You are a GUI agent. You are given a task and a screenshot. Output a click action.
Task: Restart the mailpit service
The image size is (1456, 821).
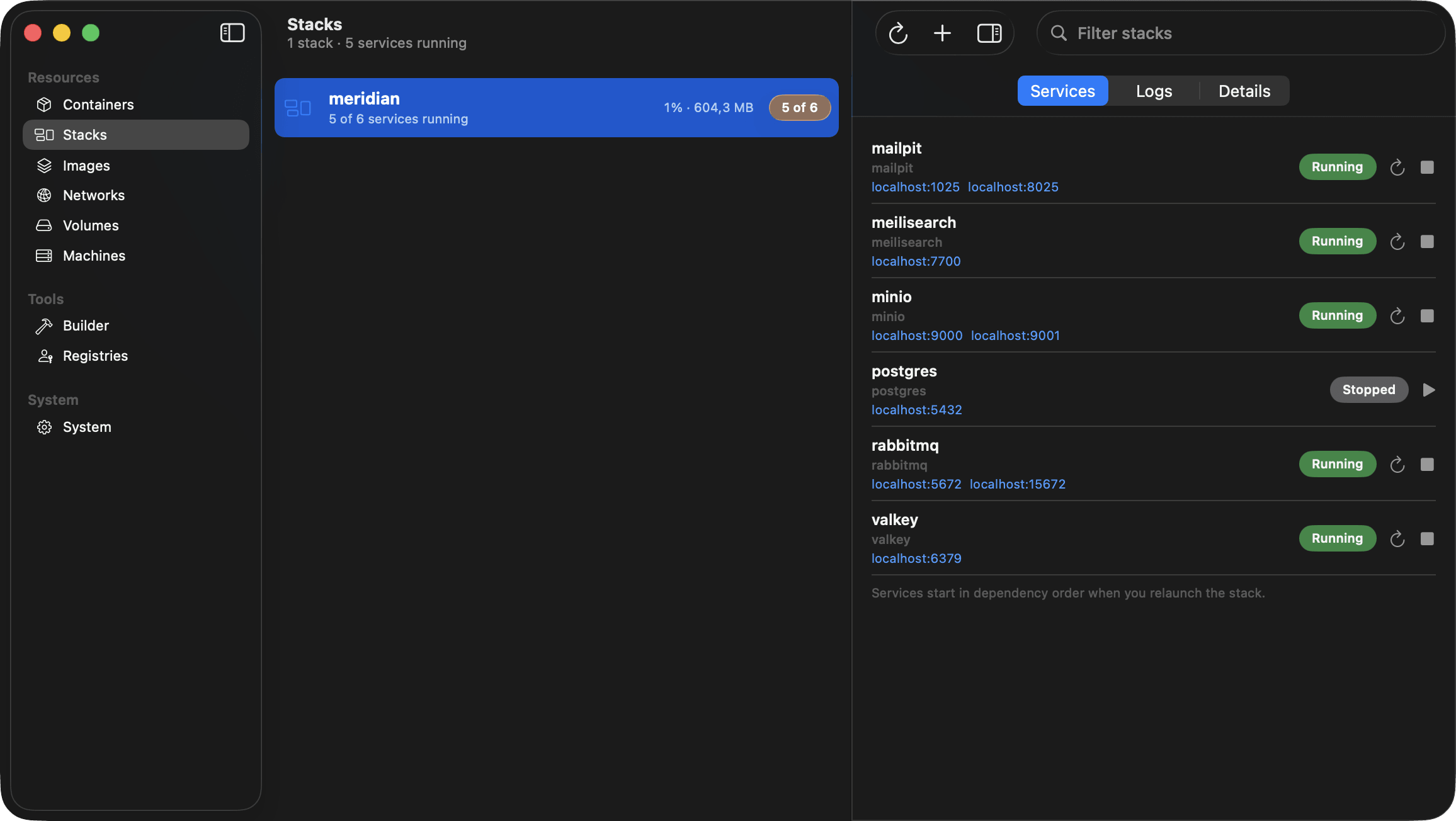(x=1397, y=167)
